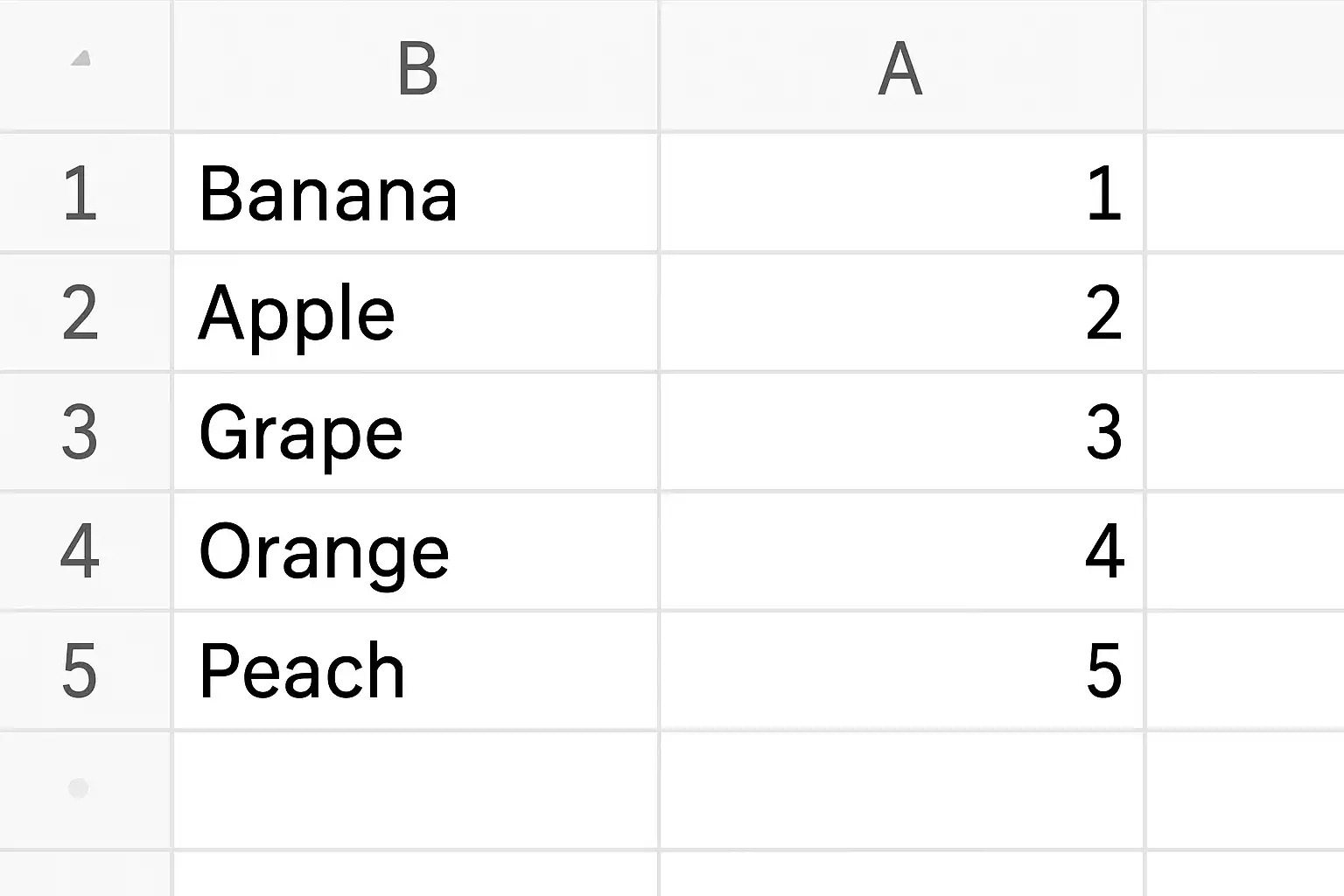Select the cell with number 1
1344x896 pixels.
coord(901,193)
